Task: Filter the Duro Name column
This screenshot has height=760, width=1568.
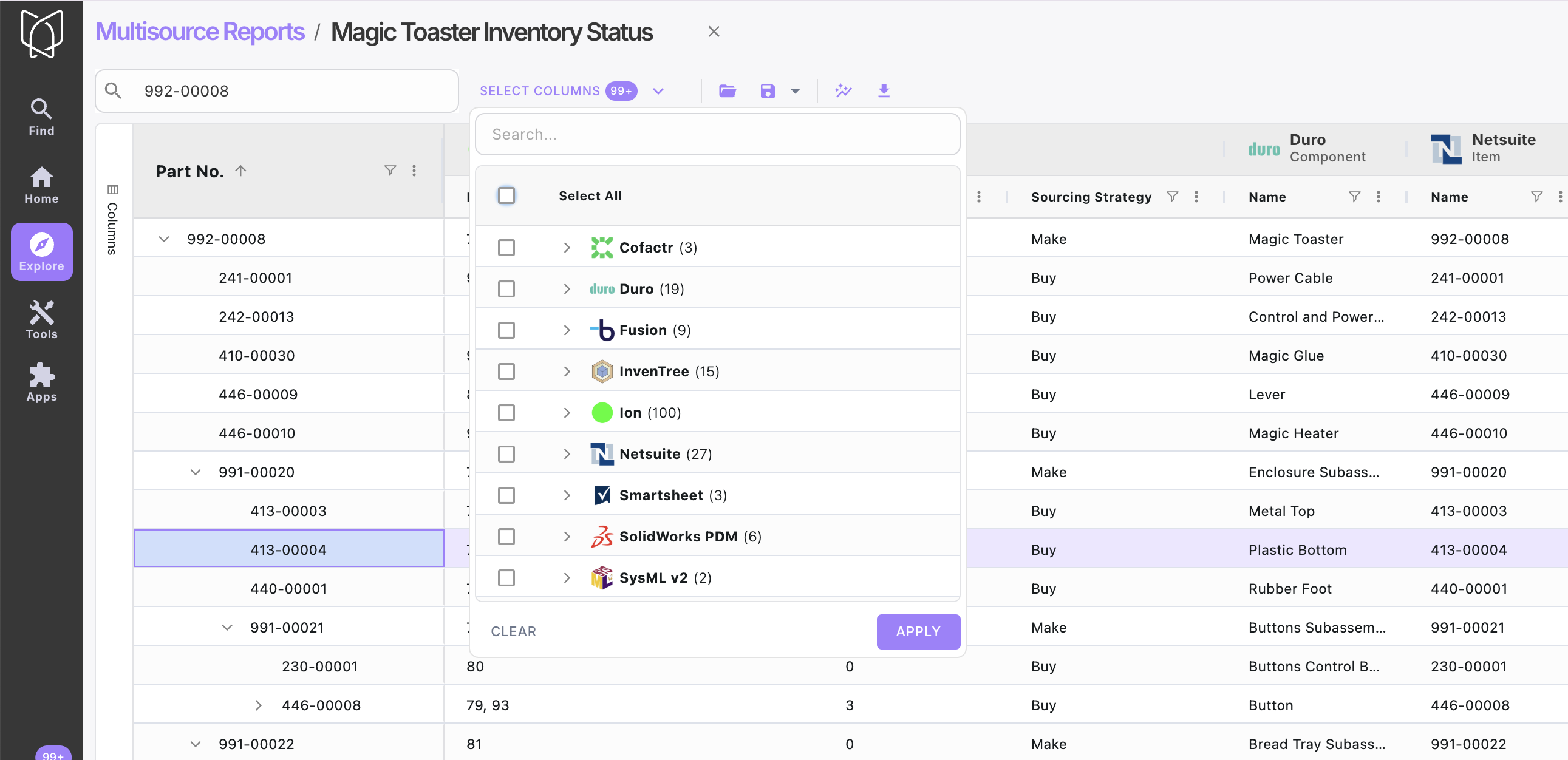Action: [1354, 197]
